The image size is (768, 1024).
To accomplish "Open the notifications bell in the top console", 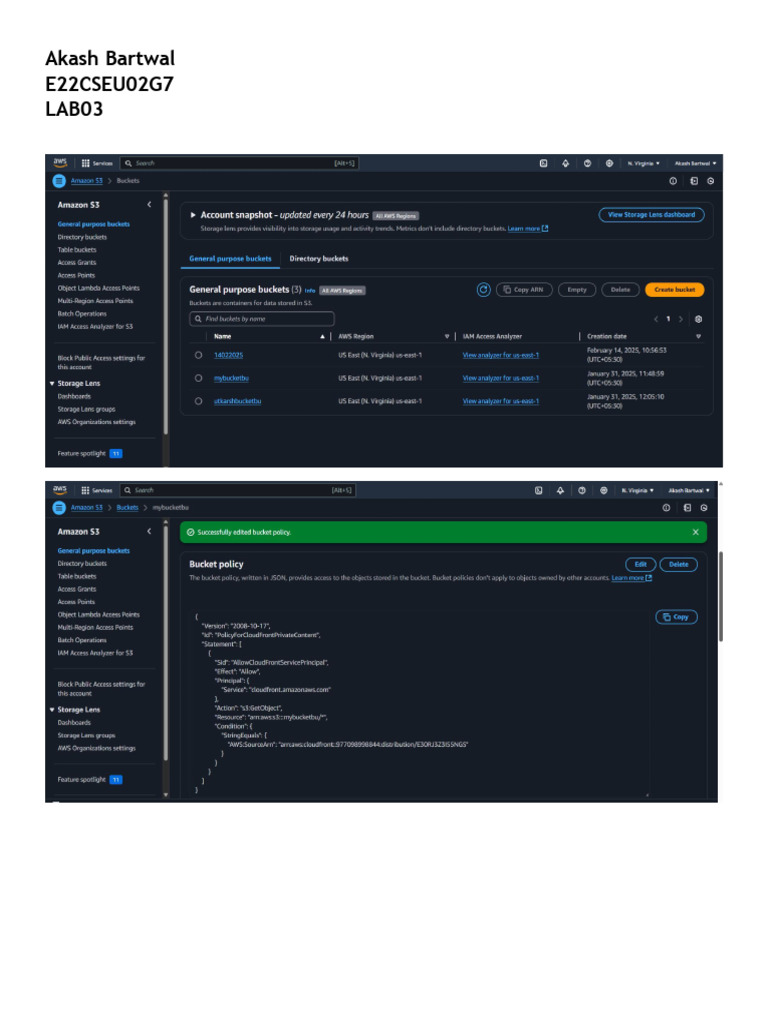I will 566,163.
